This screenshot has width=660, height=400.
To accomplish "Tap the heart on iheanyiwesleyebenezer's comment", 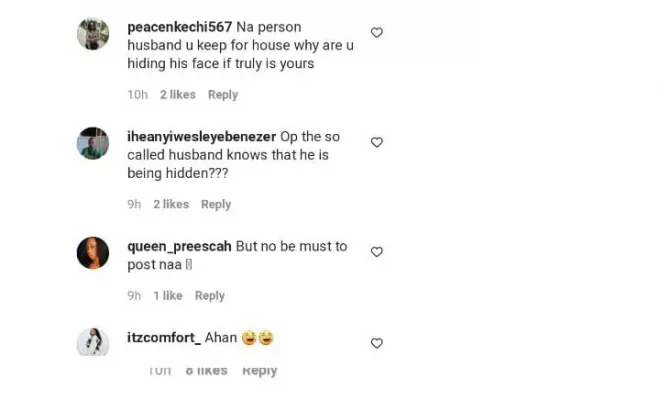I will (x=377, y=143).
